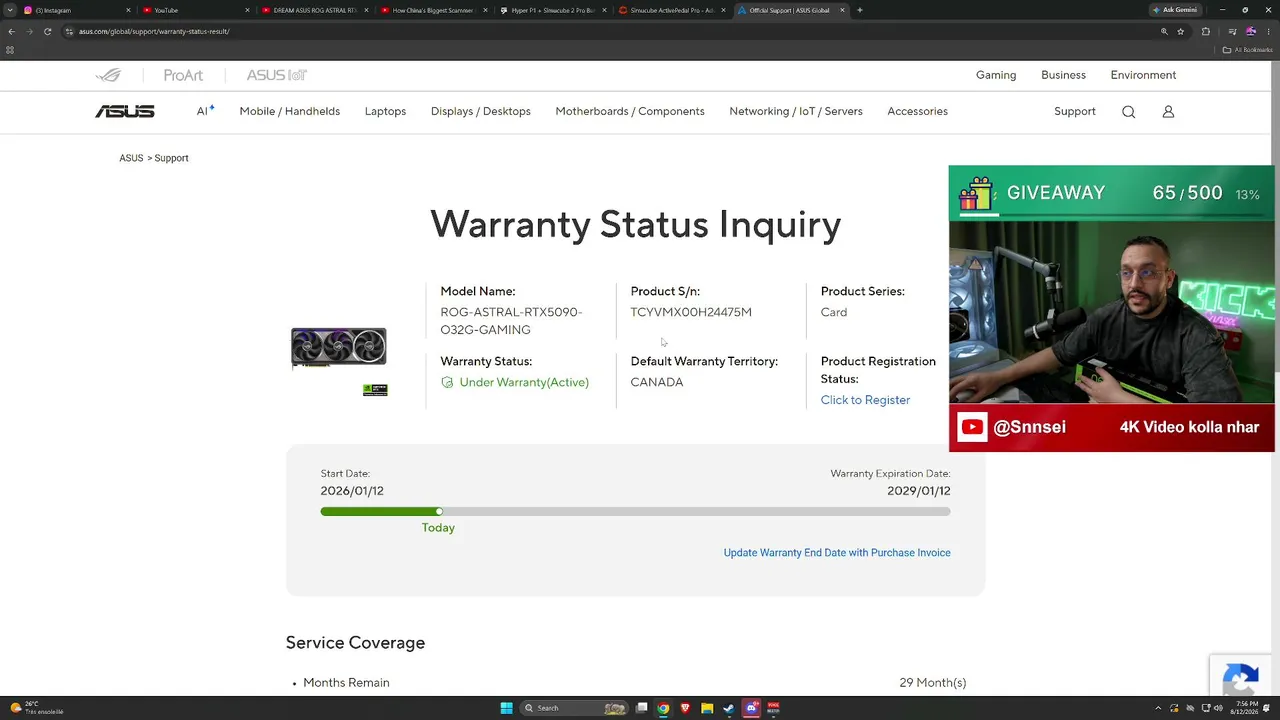Click the browser zoom magnifier icon
Image resolution: width=1280 pixels, height=720 pixels.
1164,32
